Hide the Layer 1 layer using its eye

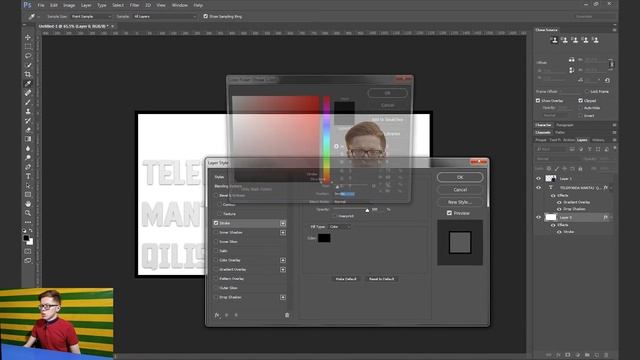click(538, 178)
